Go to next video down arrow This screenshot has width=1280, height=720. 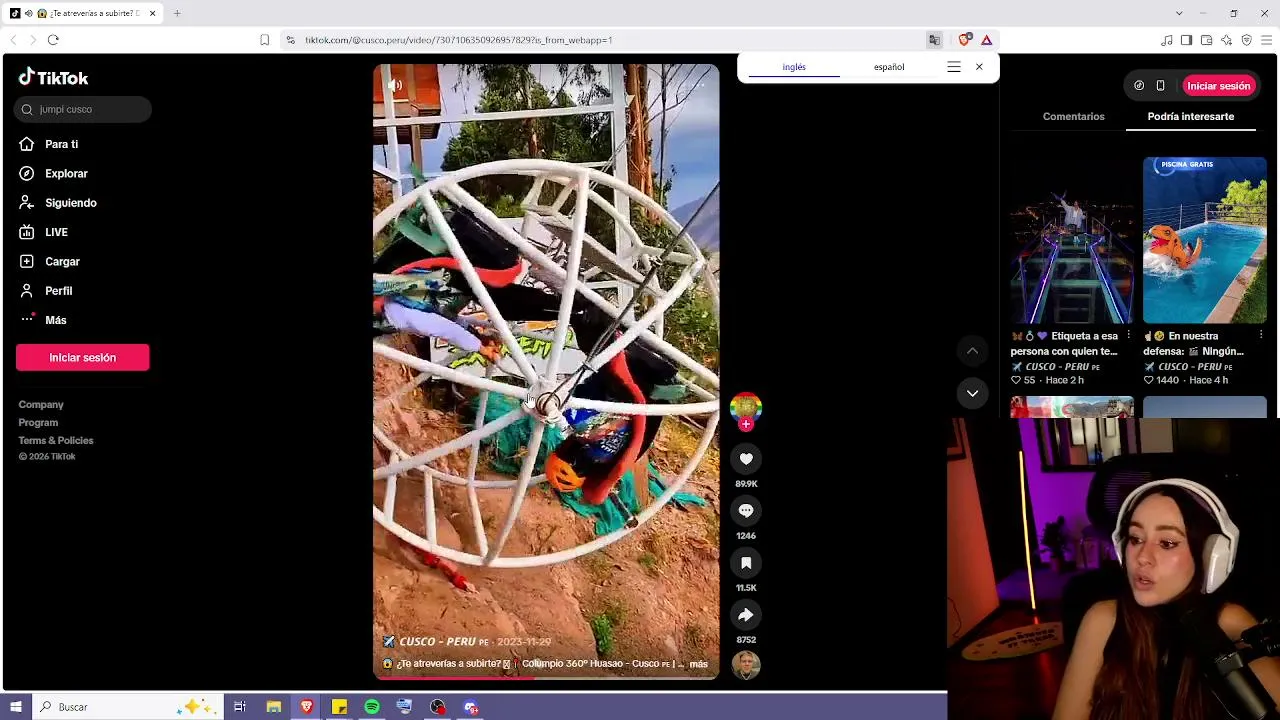click(972, 393)
